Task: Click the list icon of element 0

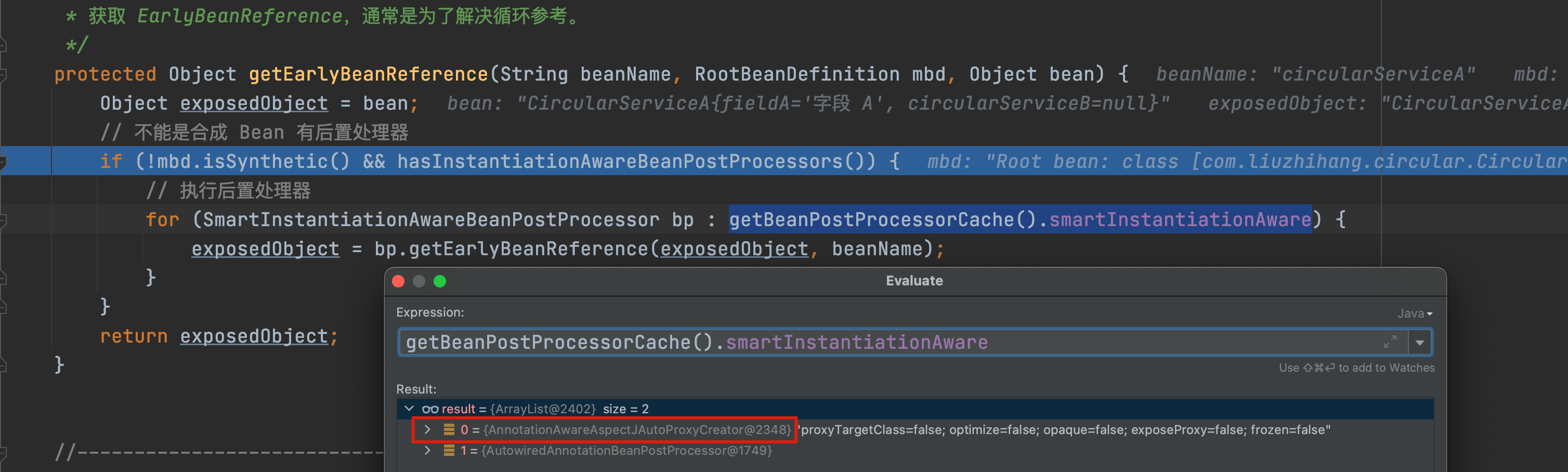Action: coord(449,430)
